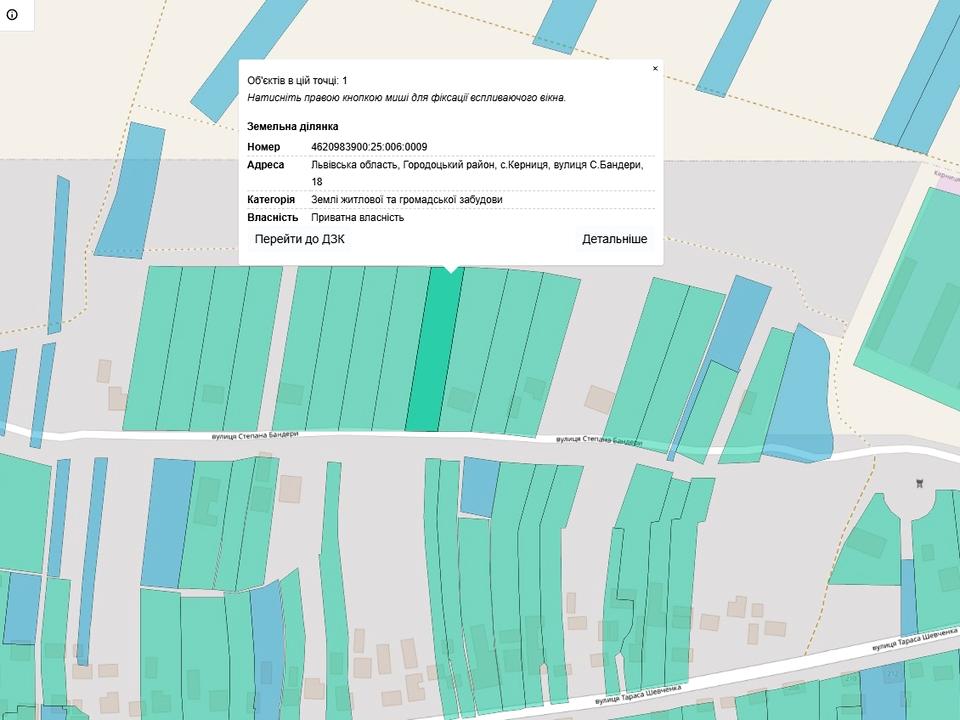Click the "Номер" field label
The width and height of the screenshot is (960, 720).
click(263, 147)
